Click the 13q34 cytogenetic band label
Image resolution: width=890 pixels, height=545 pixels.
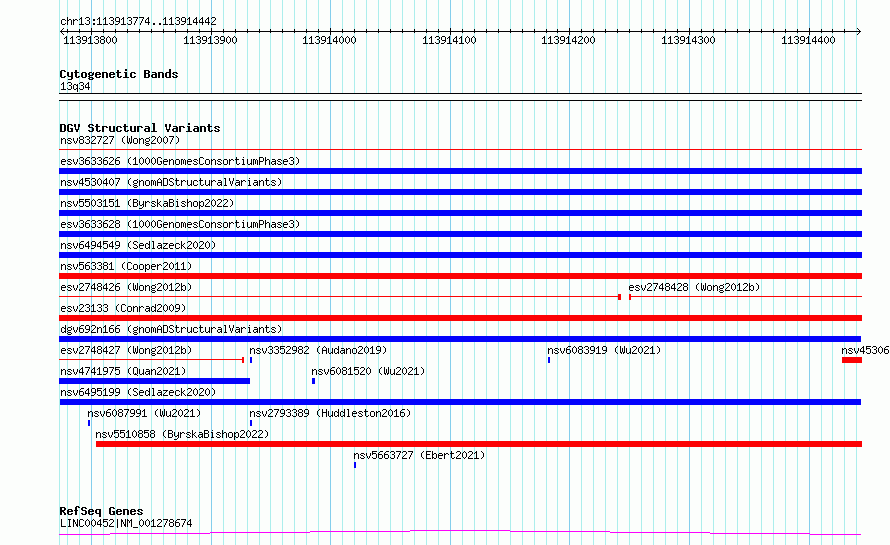coord(75,86)
